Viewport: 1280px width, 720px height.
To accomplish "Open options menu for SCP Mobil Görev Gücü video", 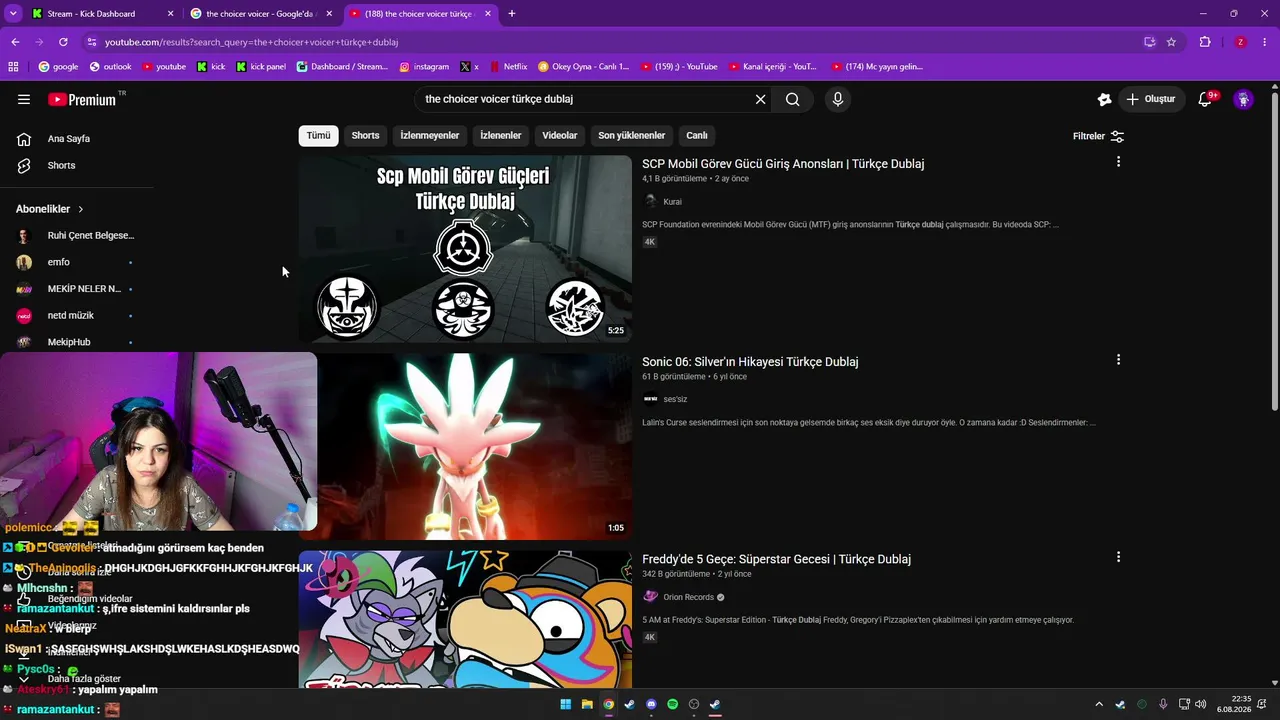I will 1118,162.
